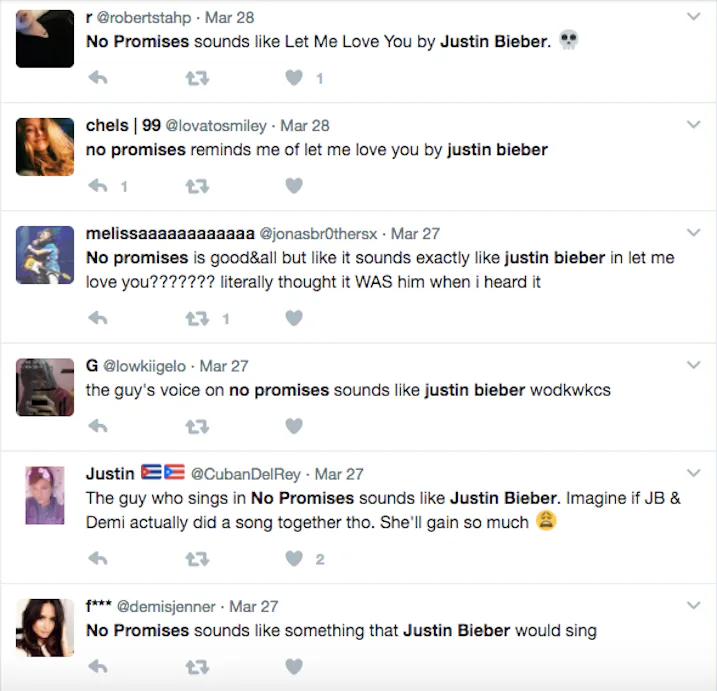The image size is (717, 691).
Task: Like the tweet by @robertstahp
Action: [294, 77]
